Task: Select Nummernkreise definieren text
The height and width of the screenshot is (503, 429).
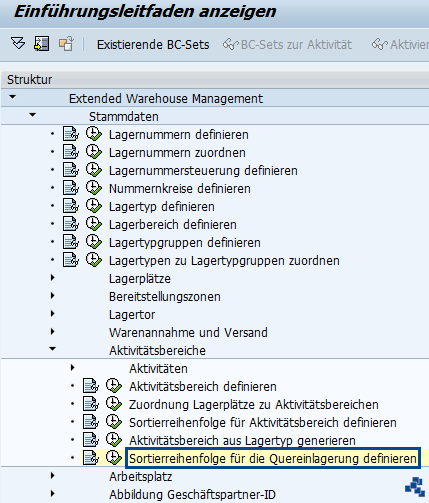Action: pyautogui.click(x=180, y=189)
